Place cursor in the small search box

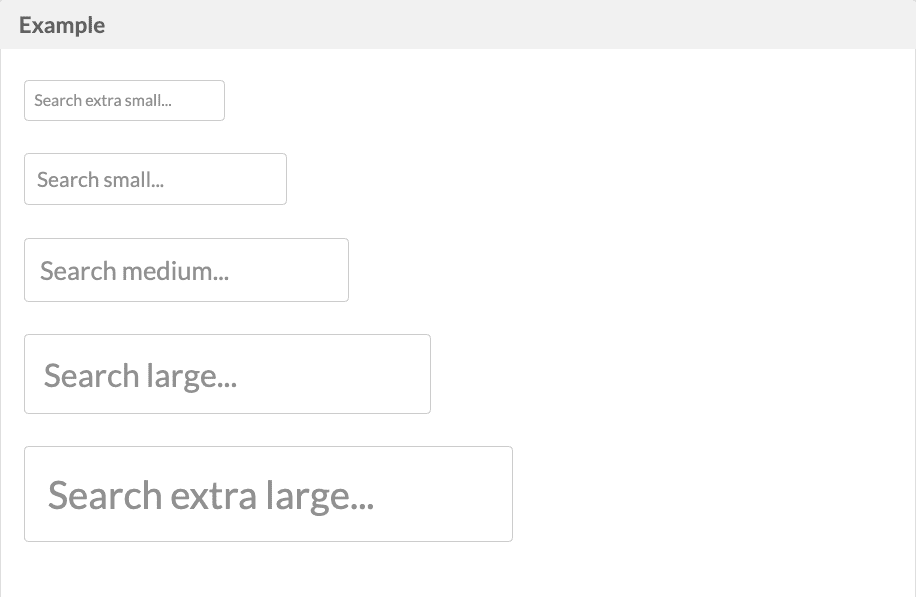[x=155, y=179]
